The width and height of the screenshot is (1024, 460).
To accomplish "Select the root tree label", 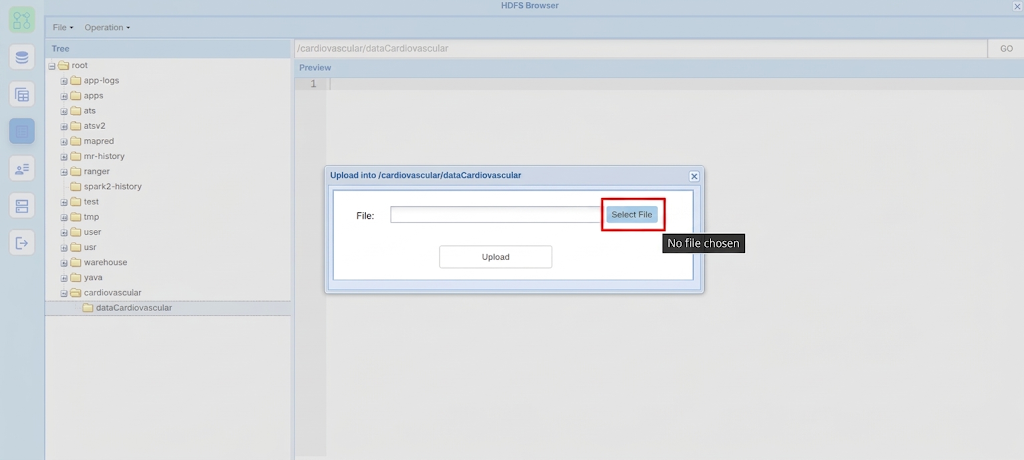I will (80, 65).
